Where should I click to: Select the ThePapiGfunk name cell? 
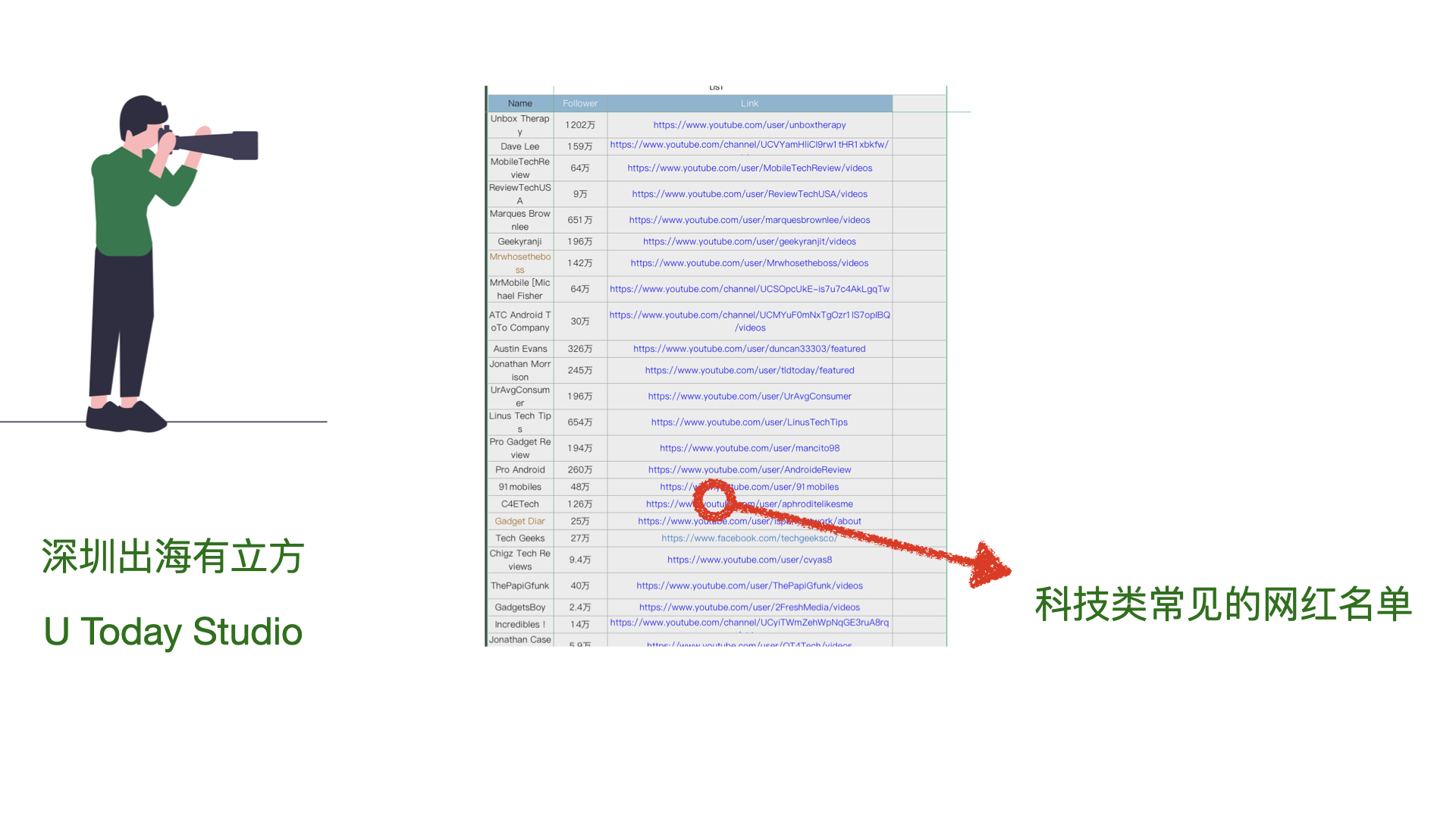pos(520,586)
